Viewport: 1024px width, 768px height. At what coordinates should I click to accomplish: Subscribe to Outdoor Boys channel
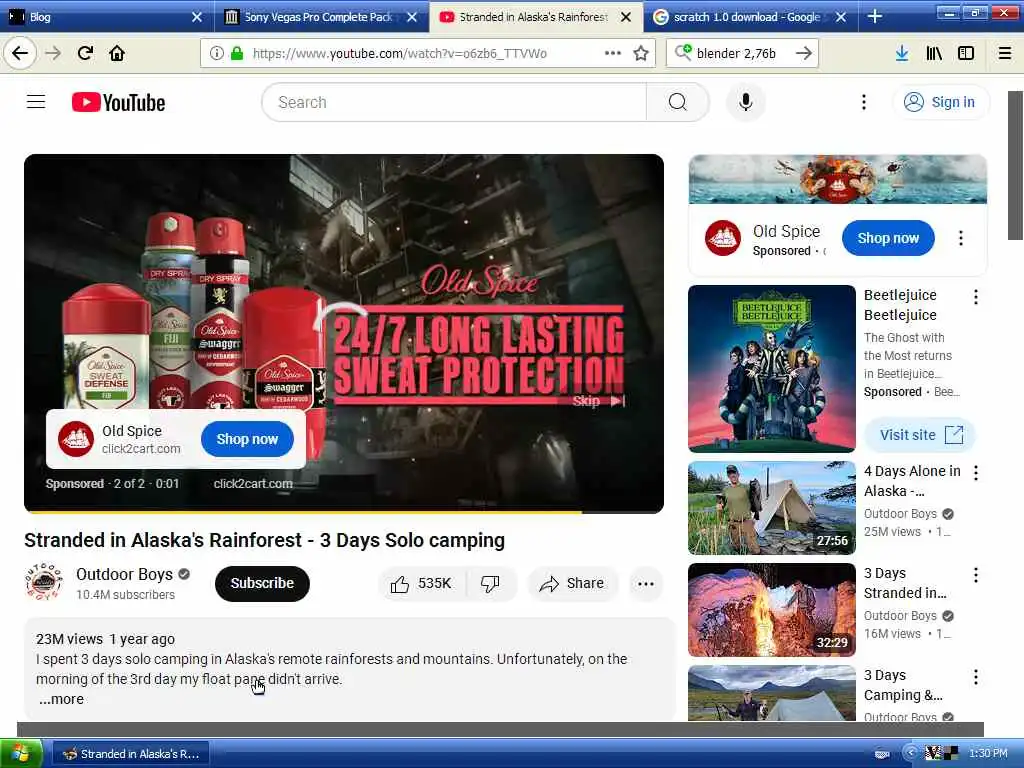[262, 583]
